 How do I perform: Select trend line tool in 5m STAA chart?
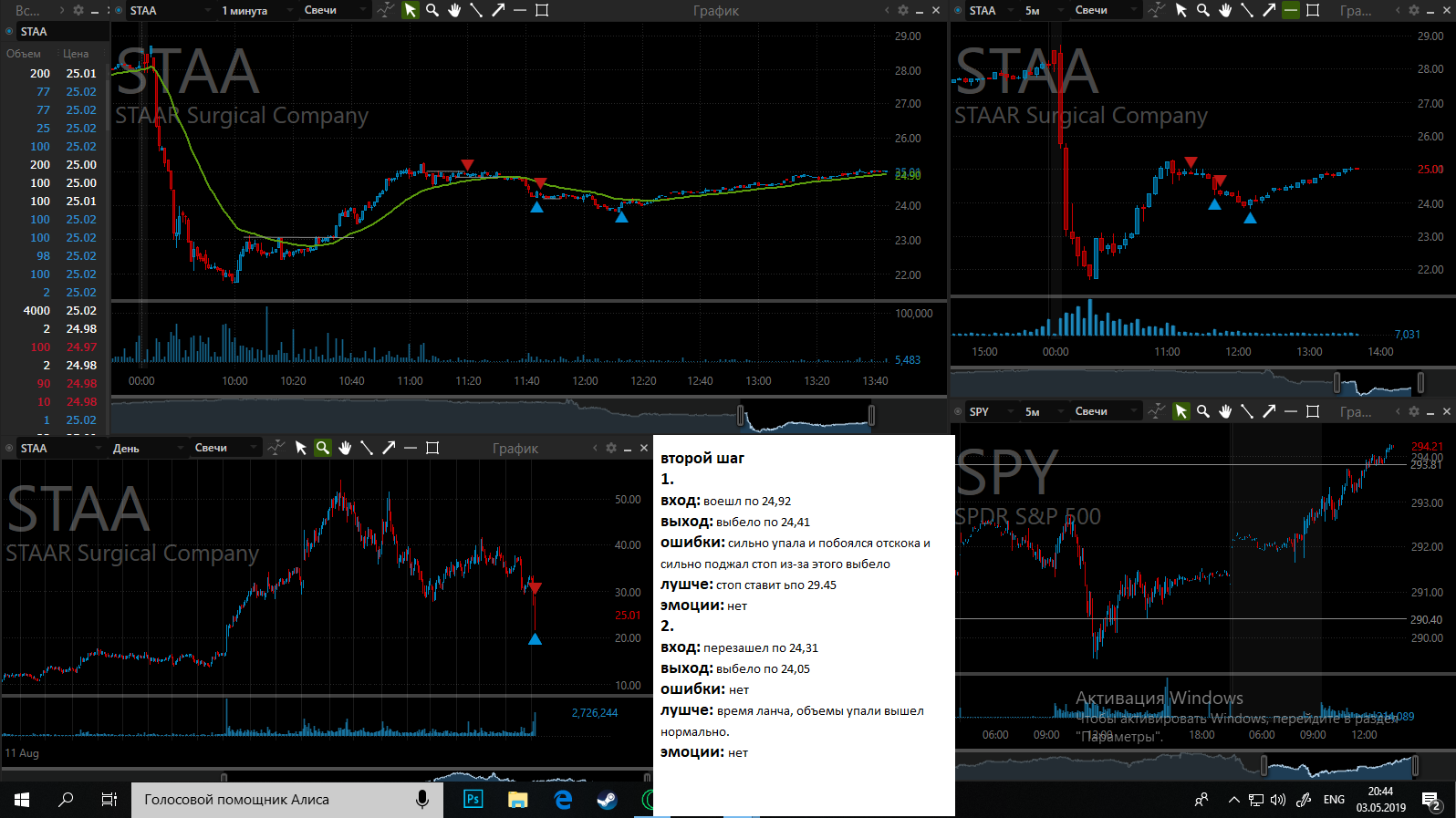(1247, 10)
